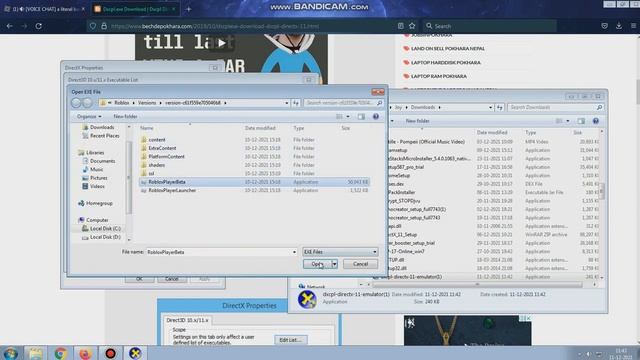Select Local Disk (D:) in navigation pane

click(x=105, y=237)
